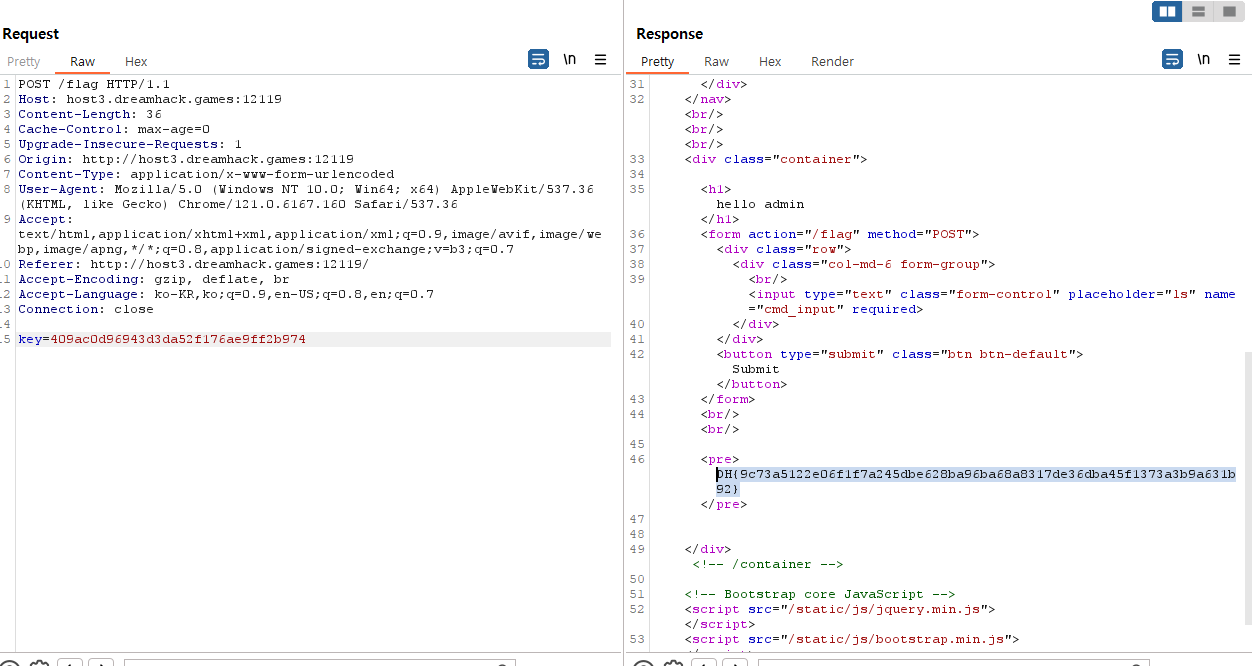Click the '<!-- /container -->' comment
Screen dimensions: 1252x666
[x=768, y=564]
